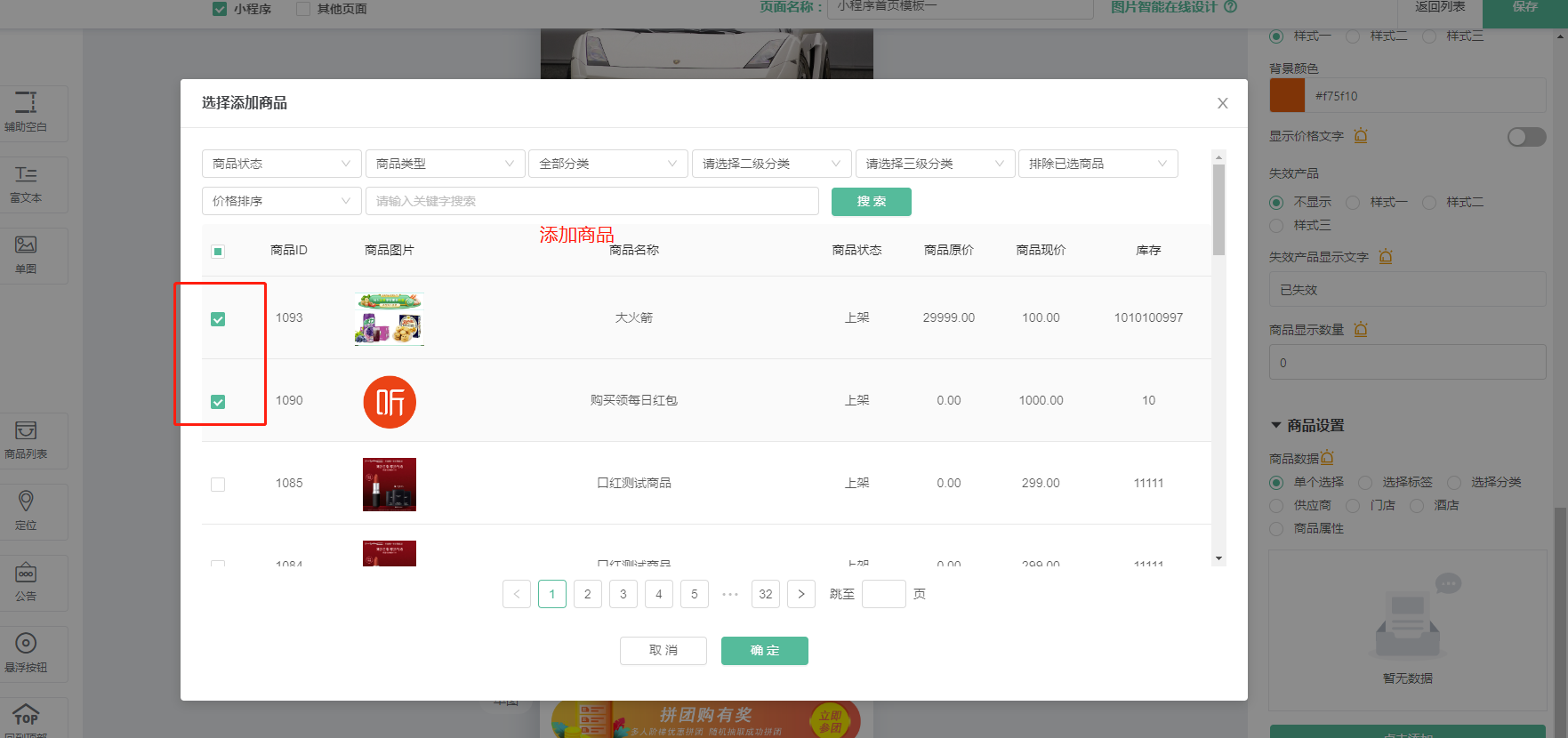Click the orange background color swatch
Image resolution: width=1568 pixels, height=738 pixels.
[x=1287, y=96]
